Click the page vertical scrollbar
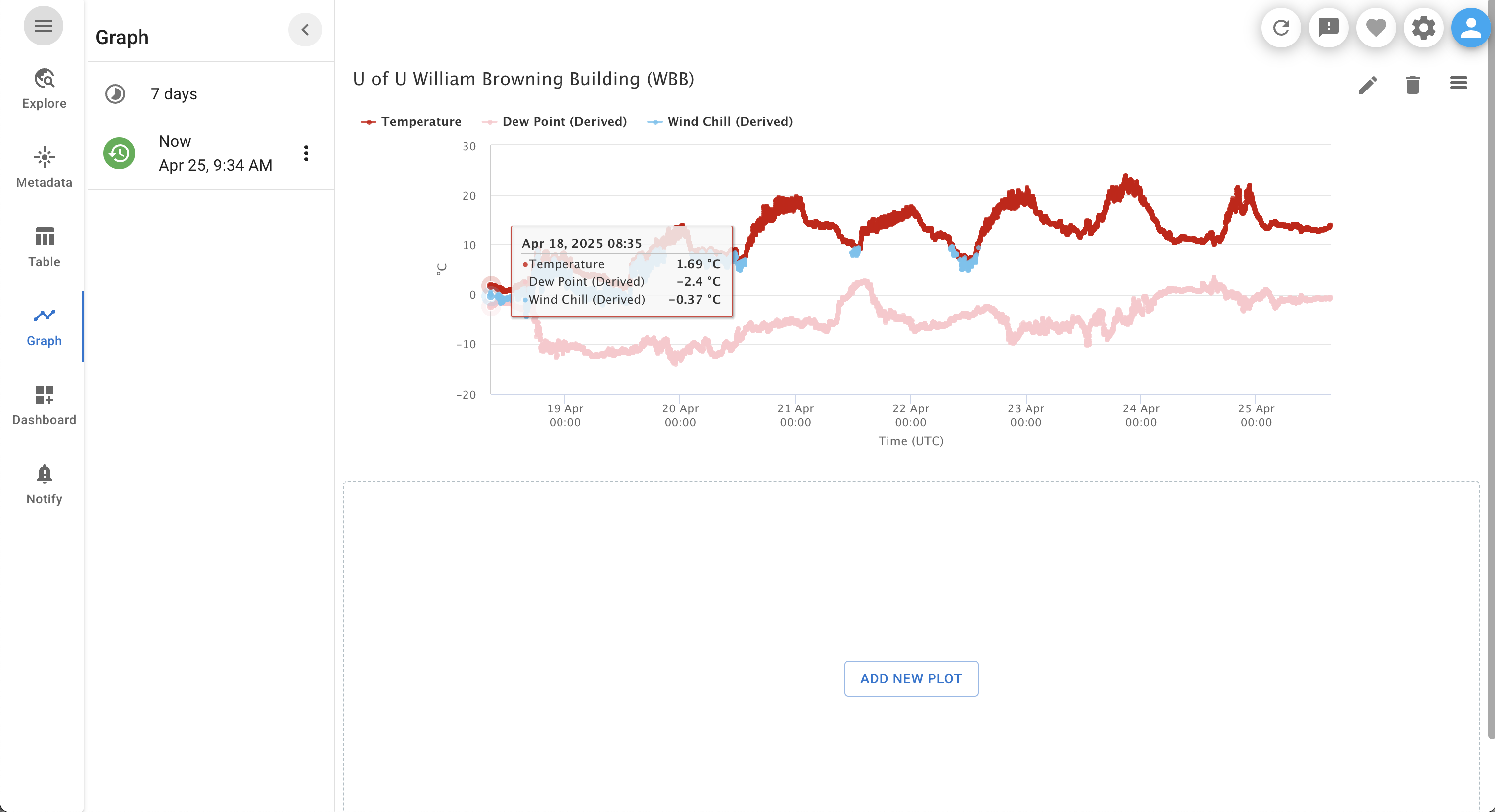Image resolution: width=1495 pixels, height=812 pixels. 1491,371
